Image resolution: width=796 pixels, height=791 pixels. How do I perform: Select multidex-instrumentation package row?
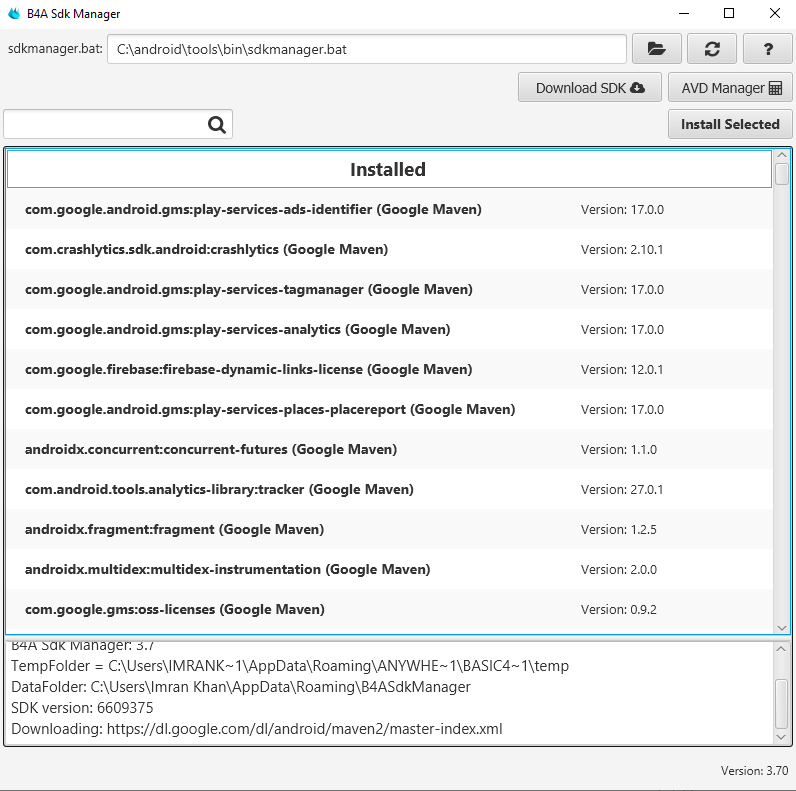pyautogui.click(x=389, y=569)
